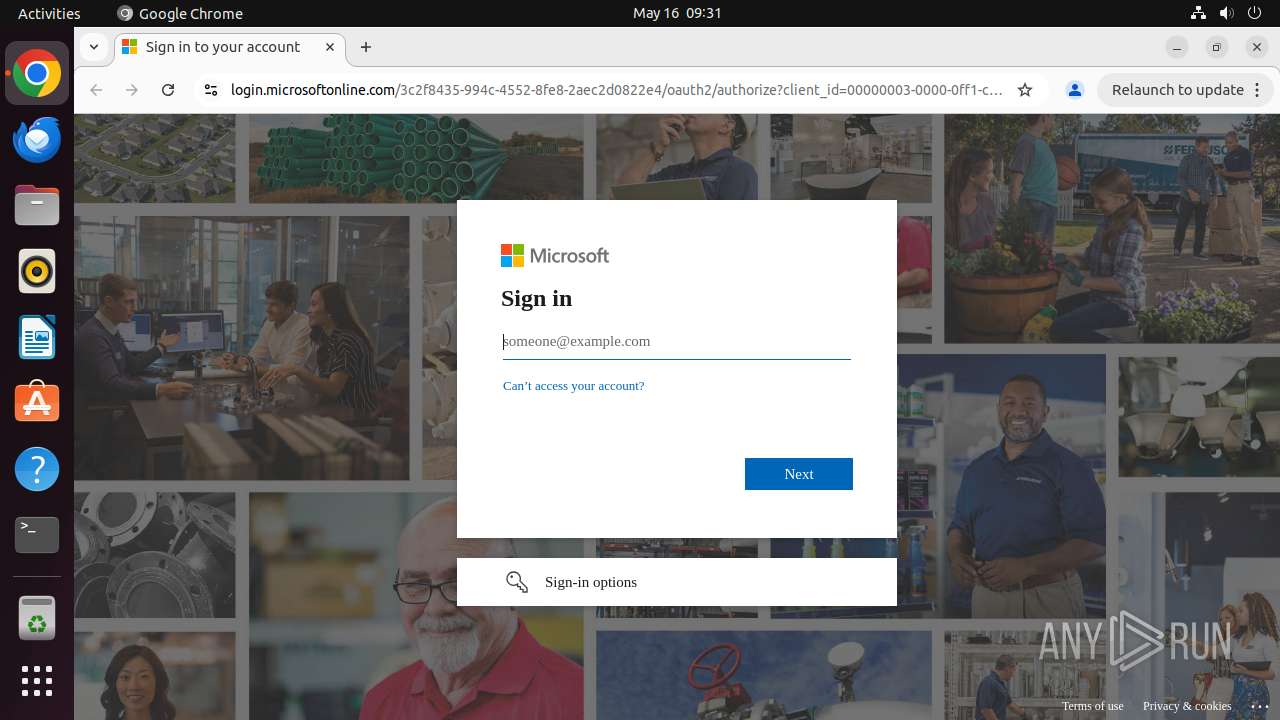The image size is (1280, 720).
Task: Click the address bar URL
Action: point(616,90)
